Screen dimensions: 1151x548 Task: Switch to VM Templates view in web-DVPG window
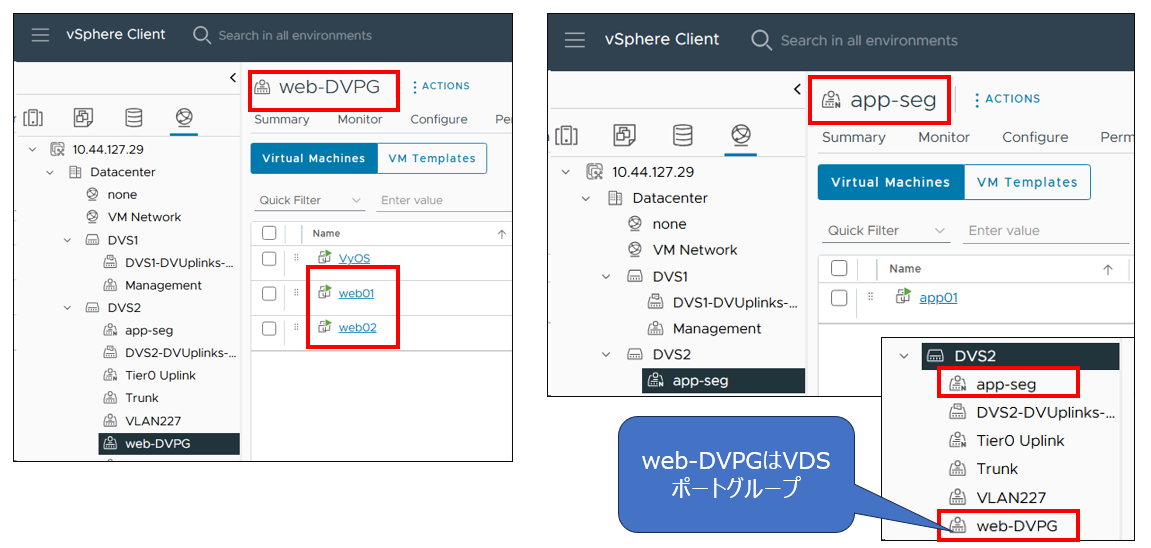tap(432, 158)
